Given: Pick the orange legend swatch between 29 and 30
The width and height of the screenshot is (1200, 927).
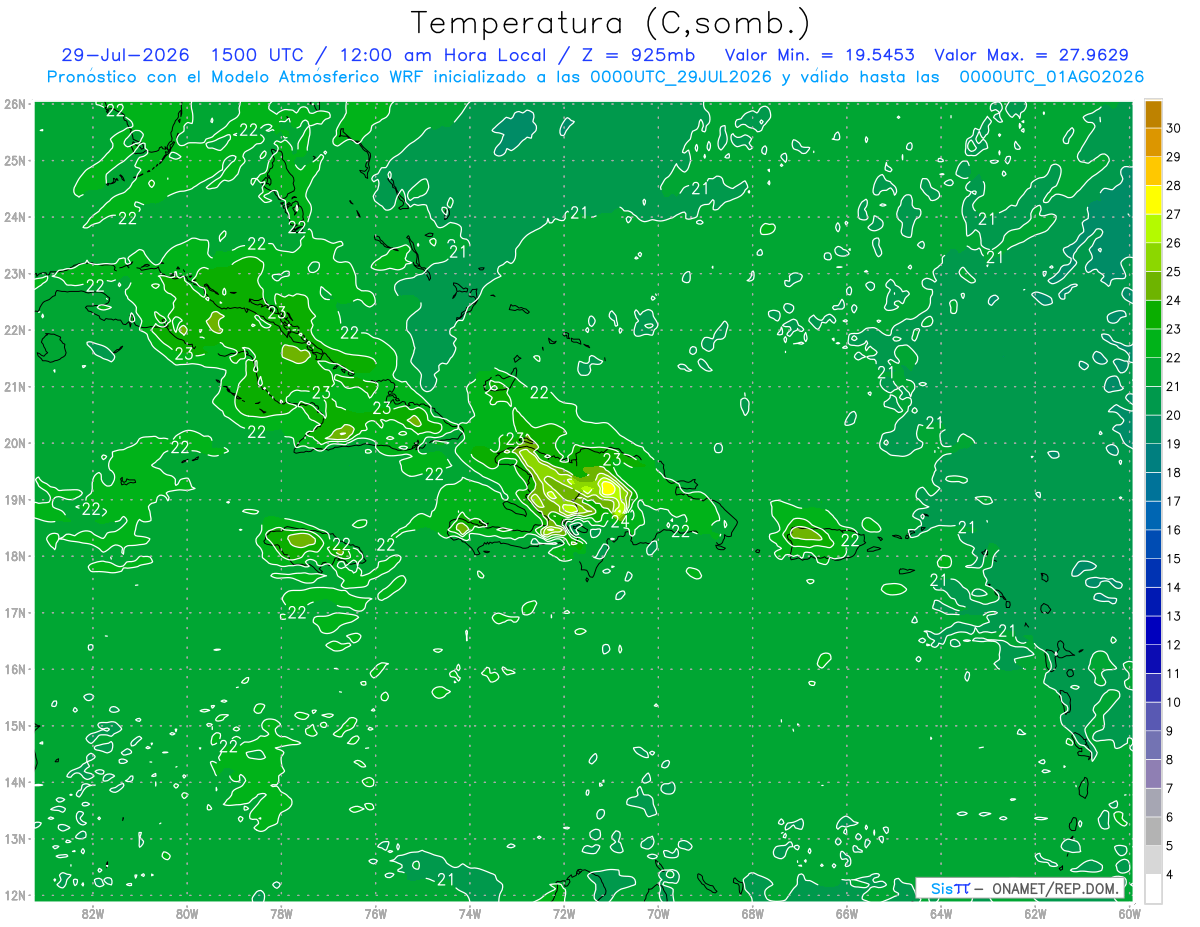Looking at the screenshot, I should (1153, 142).
